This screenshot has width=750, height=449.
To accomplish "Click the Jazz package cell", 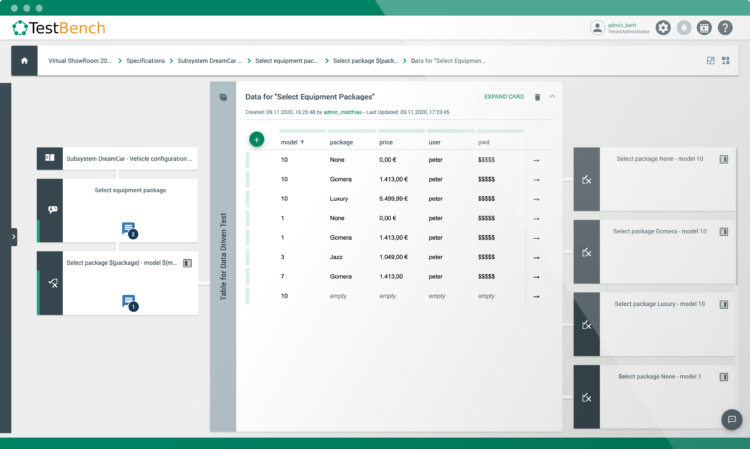I will click(x=336, y=257).
